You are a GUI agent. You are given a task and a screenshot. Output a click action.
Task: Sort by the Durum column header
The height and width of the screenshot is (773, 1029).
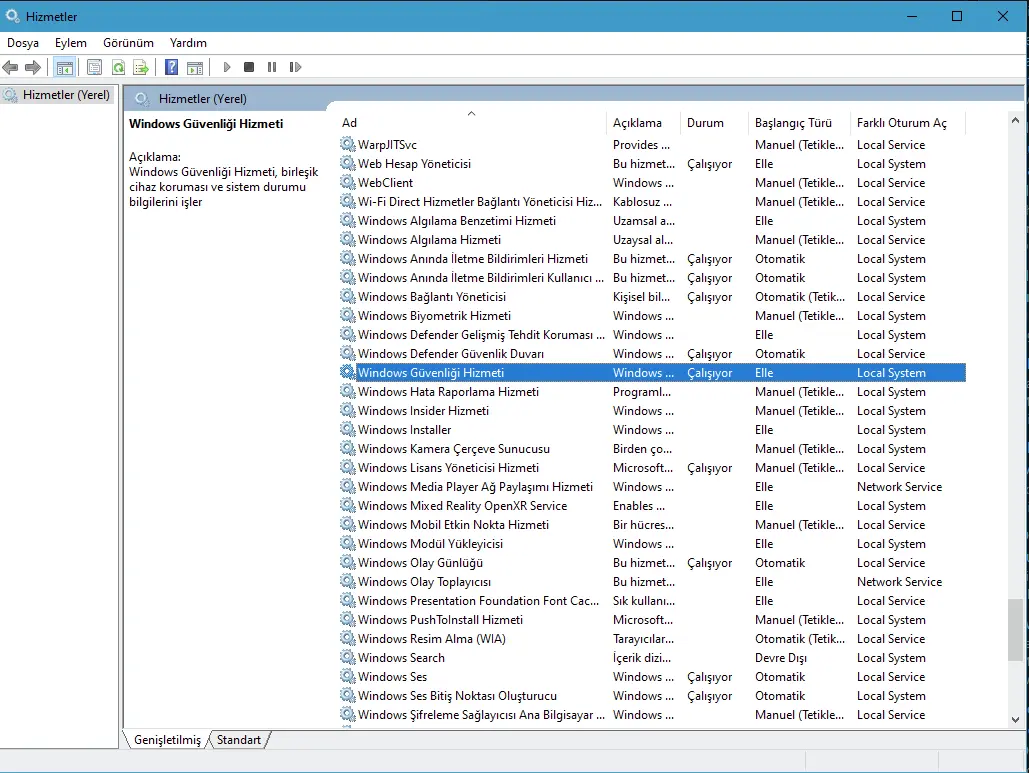[714, 123]
